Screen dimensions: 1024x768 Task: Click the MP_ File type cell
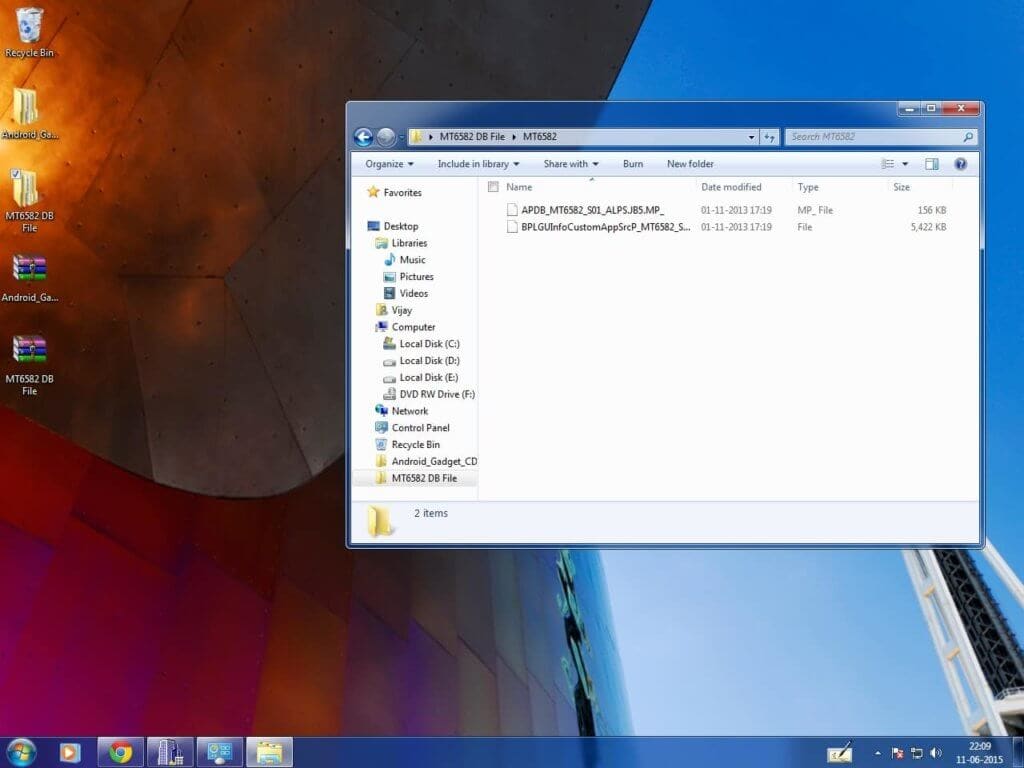815,210
